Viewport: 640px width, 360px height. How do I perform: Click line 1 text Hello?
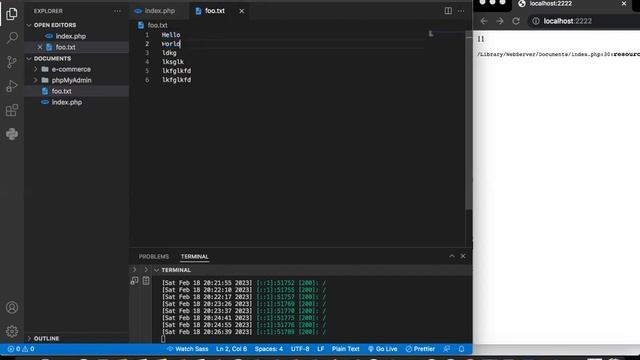(x=171, y=35)
